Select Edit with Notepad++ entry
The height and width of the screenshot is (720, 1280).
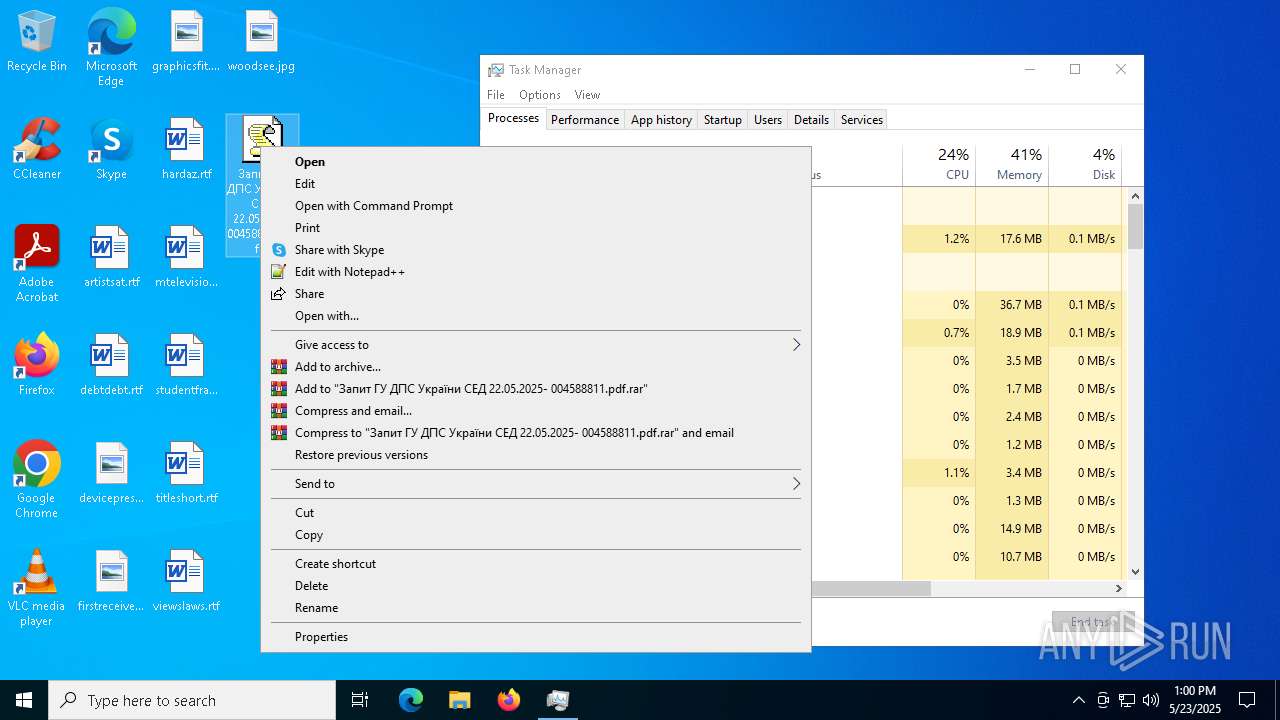[536, 272]
